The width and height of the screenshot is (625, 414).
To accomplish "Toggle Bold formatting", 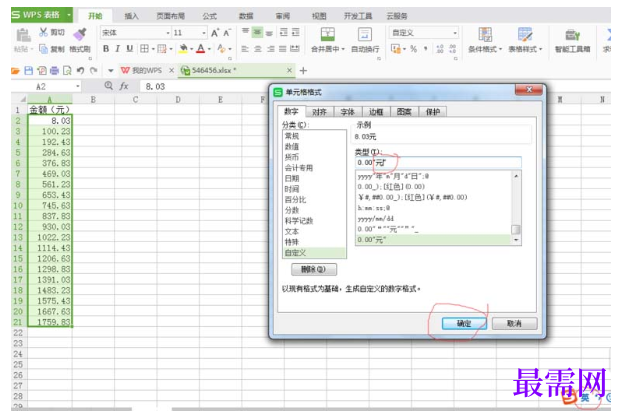I will [106, 49].
